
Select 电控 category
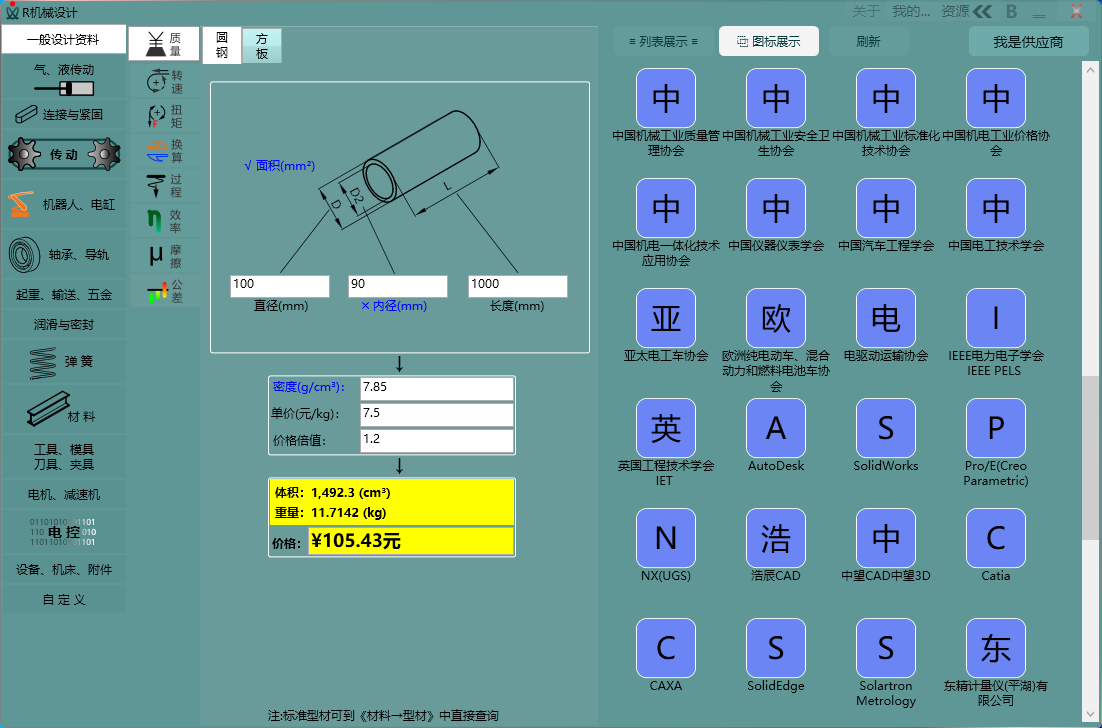tap(64, 532)
